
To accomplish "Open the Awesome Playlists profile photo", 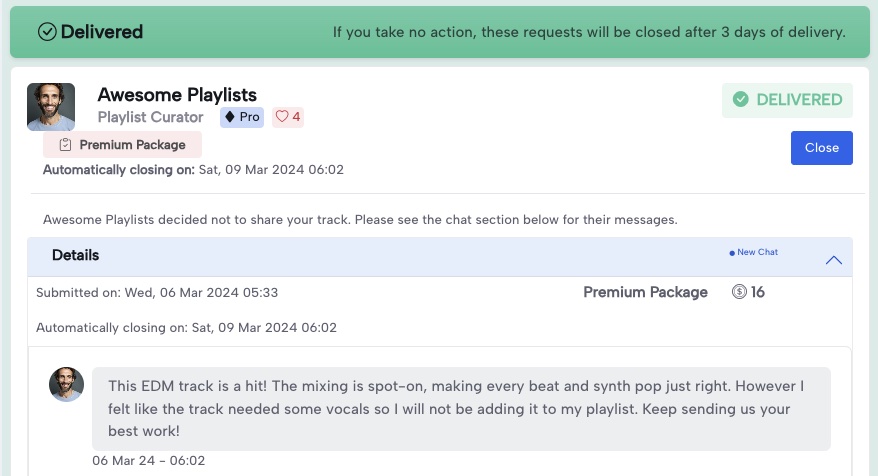I will click(x=51, y=107).
